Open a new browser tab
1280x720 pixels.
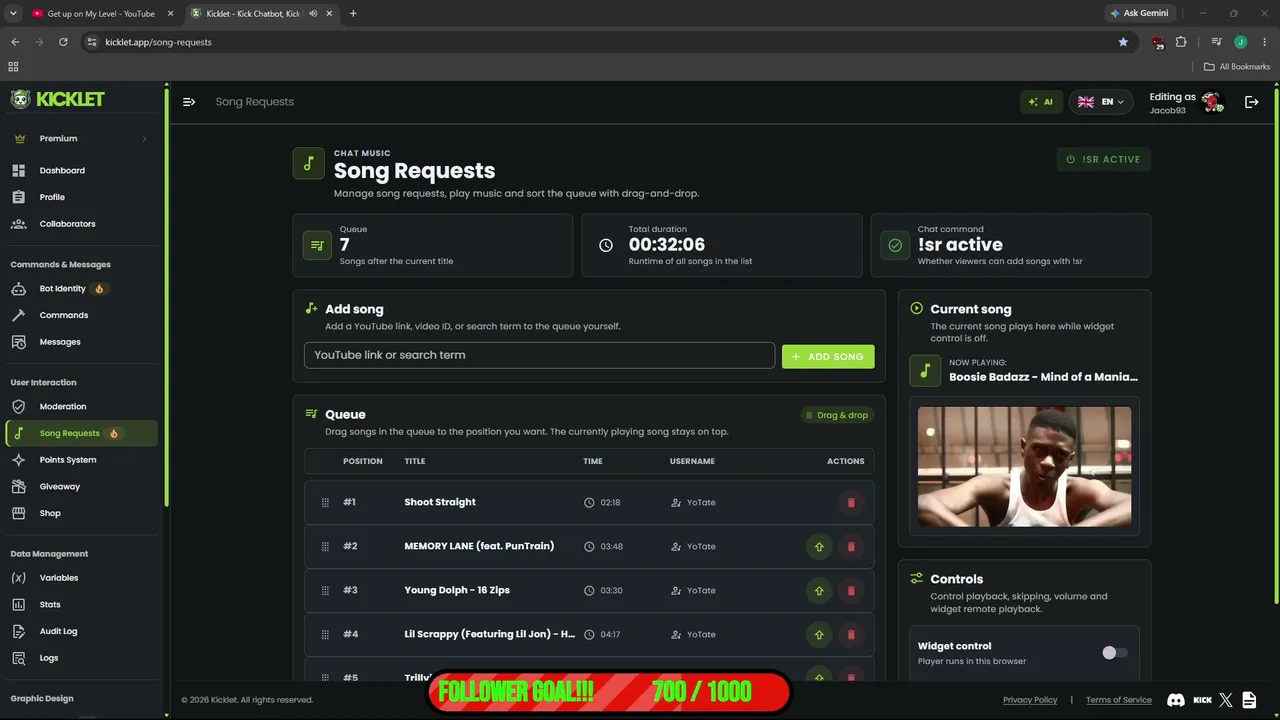coord(353,13)
